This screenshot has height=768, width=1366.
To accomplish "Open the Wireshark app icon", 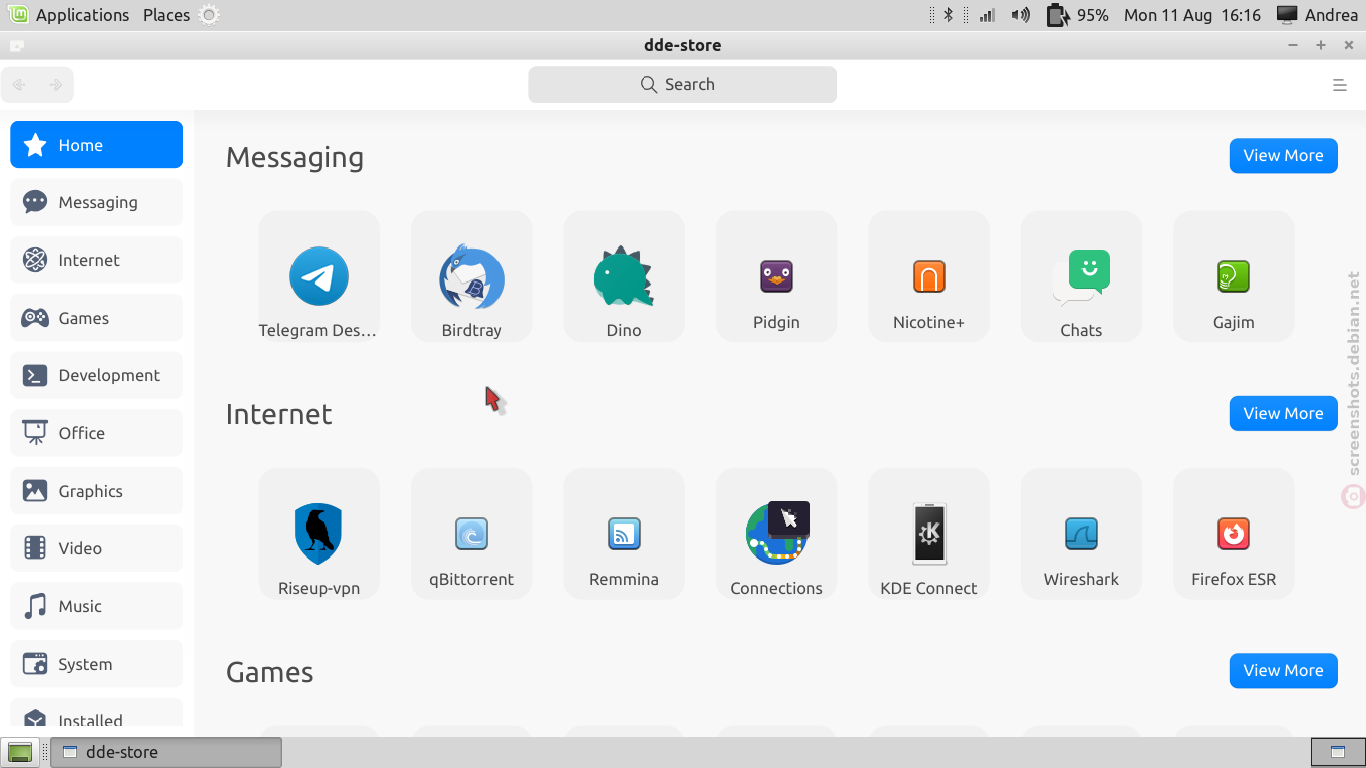I will click(1081, 534).
